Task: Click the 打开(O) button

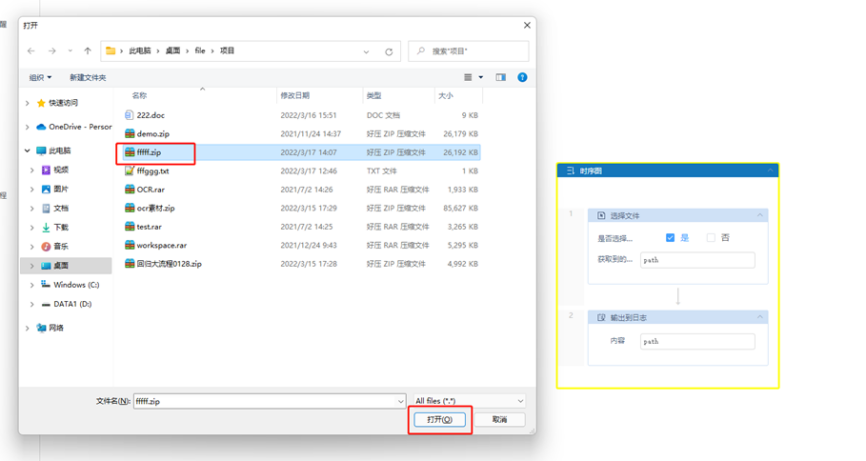Action: coord(440,420)
